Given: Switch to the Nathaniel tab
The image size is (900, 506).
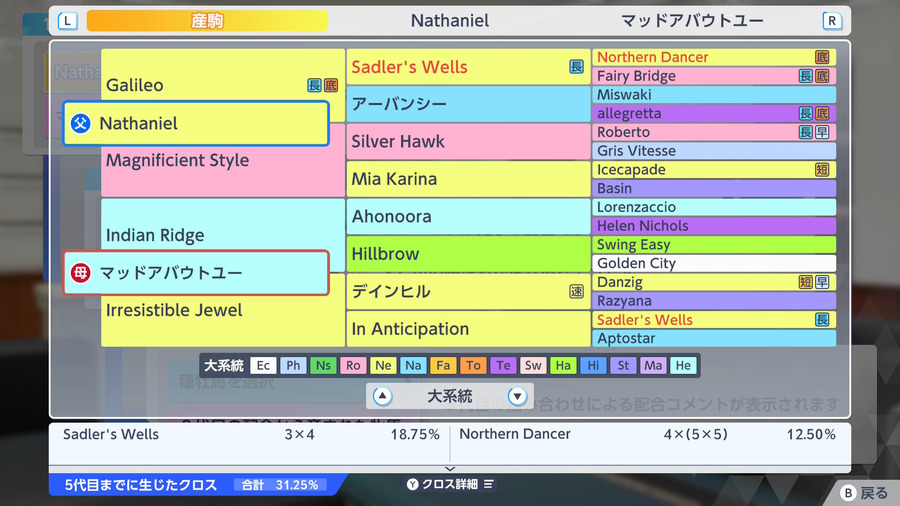Looking at the screenshot, I should click(449, 21).
